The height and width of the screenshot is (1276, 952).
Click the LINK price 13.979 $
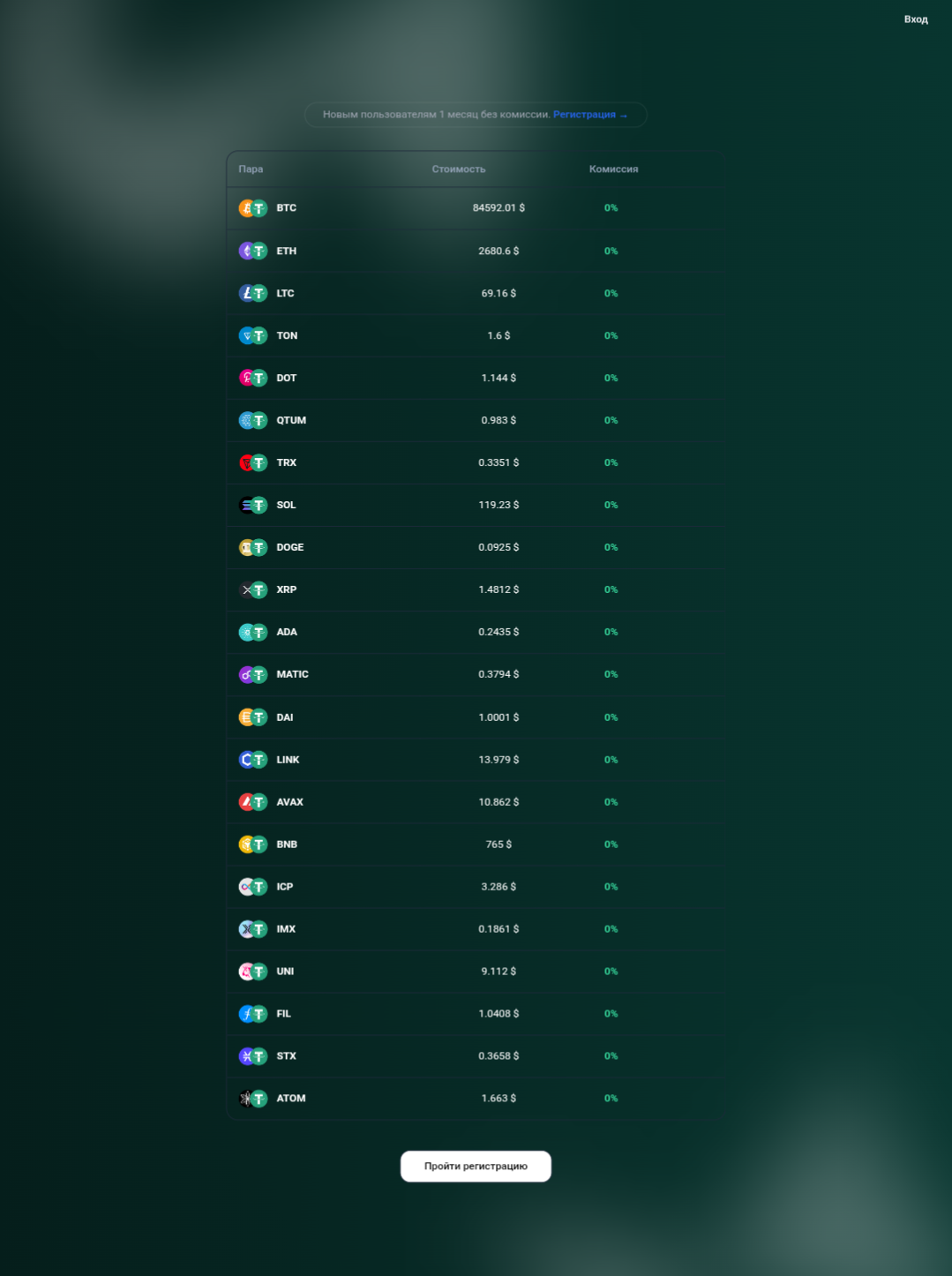498,760
